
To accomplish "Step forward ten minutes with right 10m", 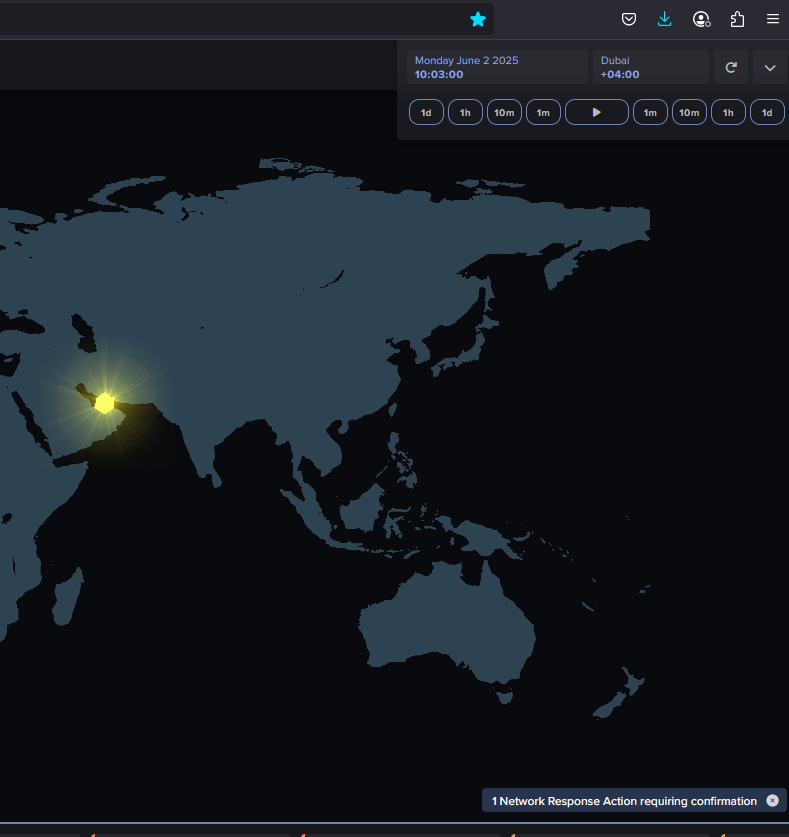I will [689, 112].
